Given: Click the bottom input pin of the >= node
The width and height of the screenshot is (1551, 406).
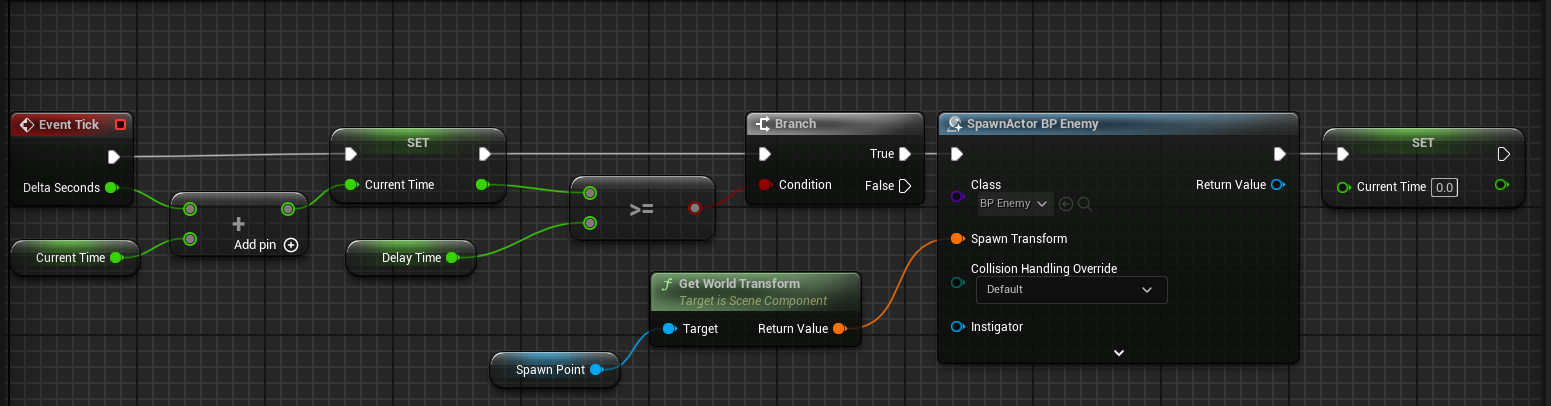Looking at the screenshot, I should tap(590, 223).
